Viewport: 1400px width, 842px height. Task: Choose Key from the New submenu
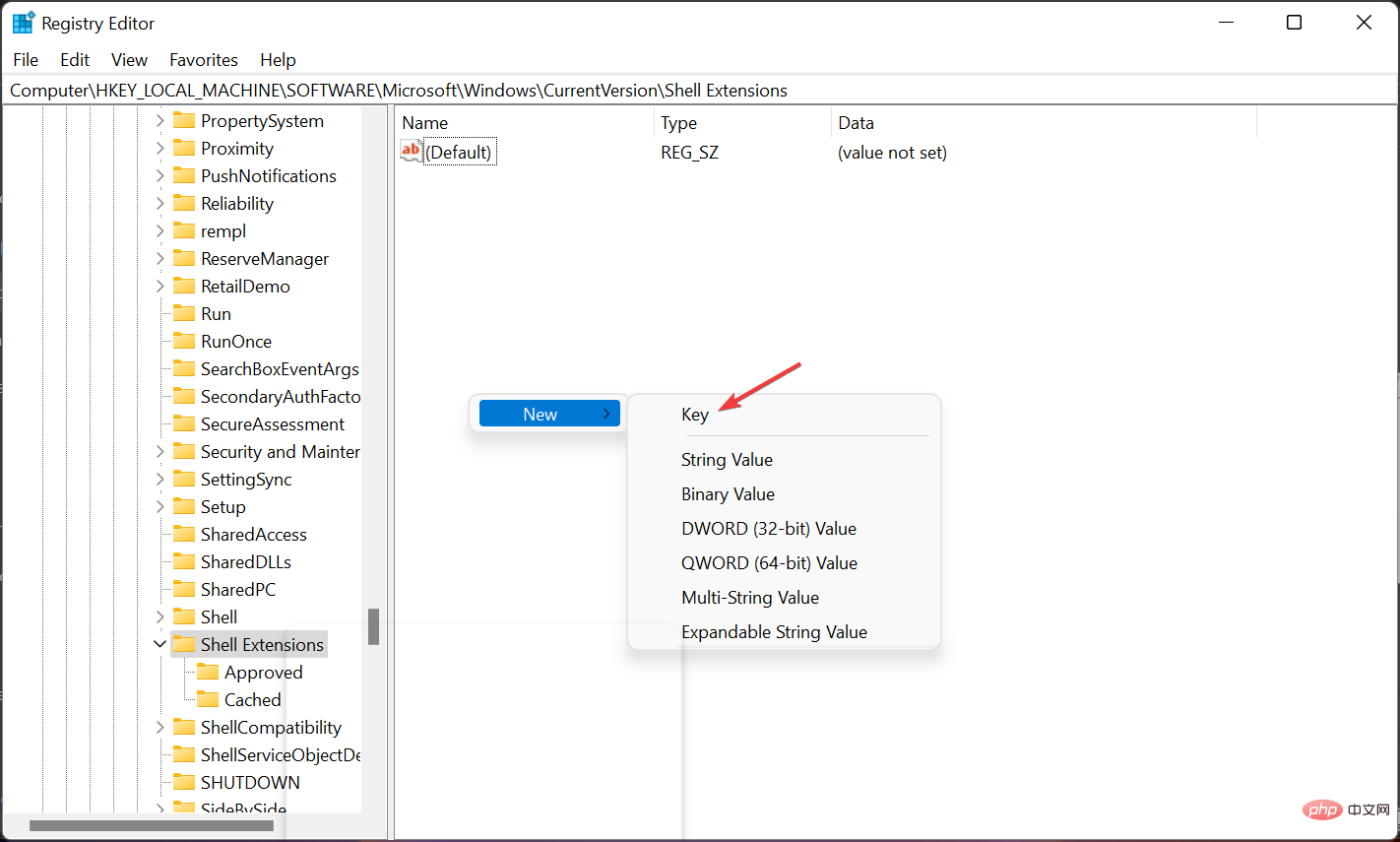point(695,415)
